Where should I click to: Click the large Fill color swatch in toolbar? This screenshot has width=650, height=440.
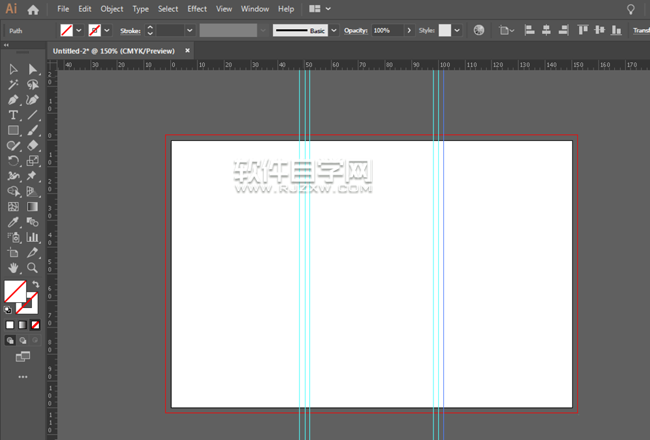point(15,291)
